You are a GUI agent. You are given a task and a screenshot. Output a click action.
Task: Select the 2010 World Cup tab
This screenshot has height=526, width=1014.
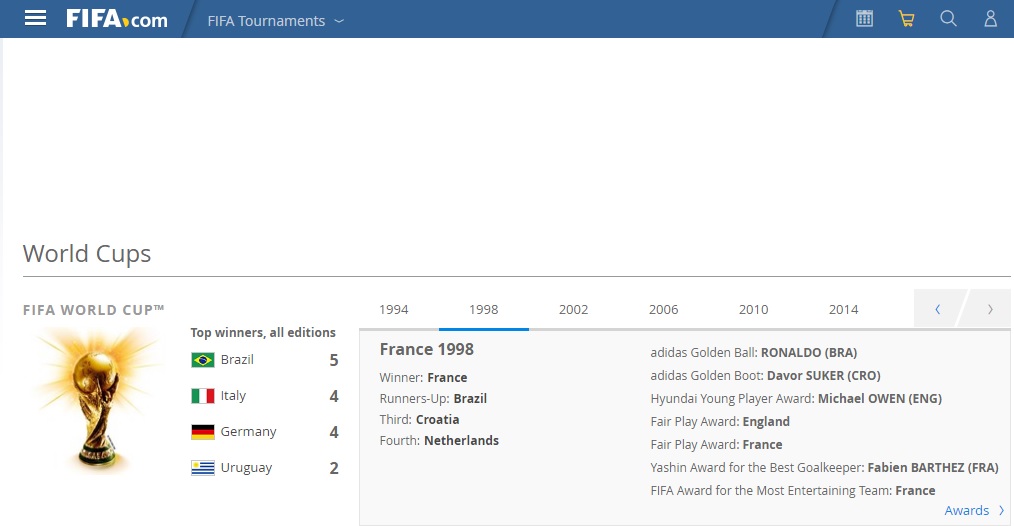[x=753, y=309]
